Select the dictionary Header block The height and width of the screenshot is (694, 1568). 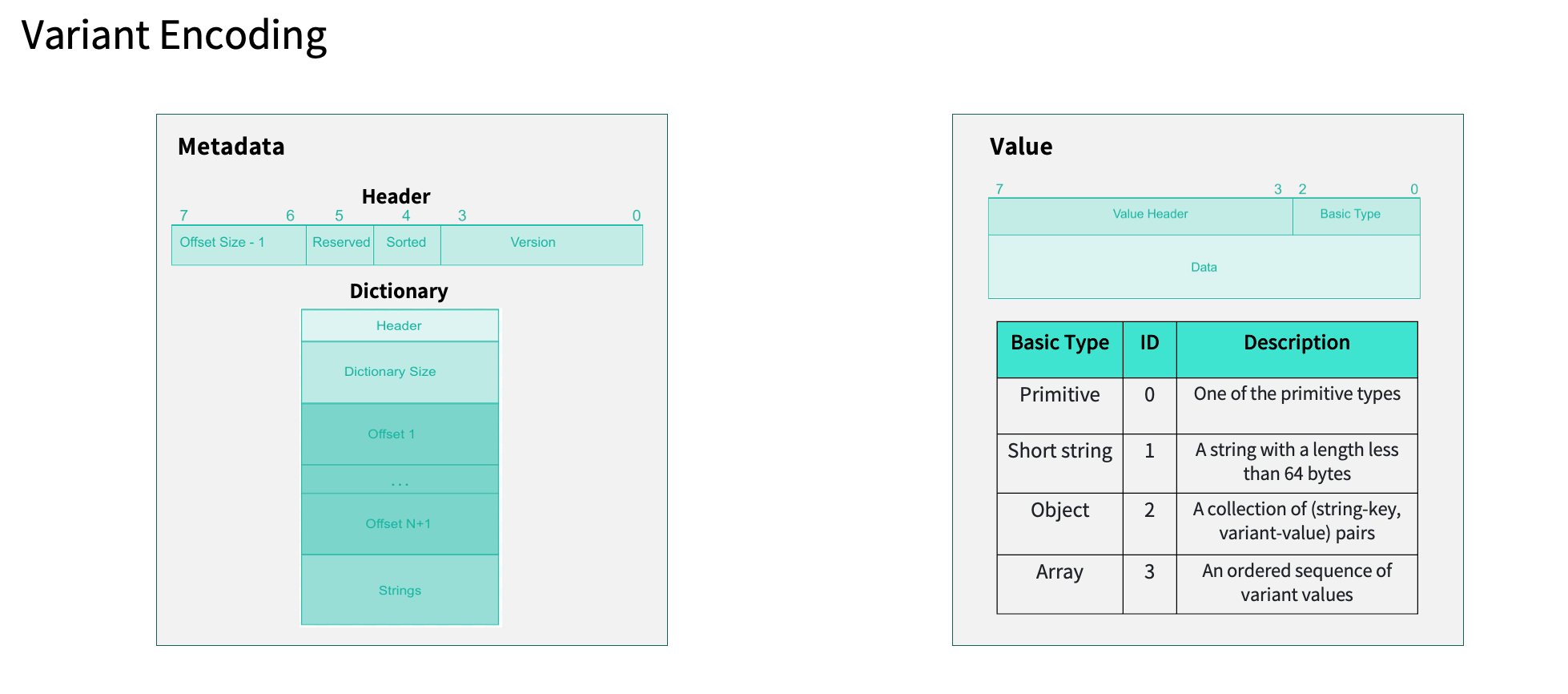[x=399, y=326]
